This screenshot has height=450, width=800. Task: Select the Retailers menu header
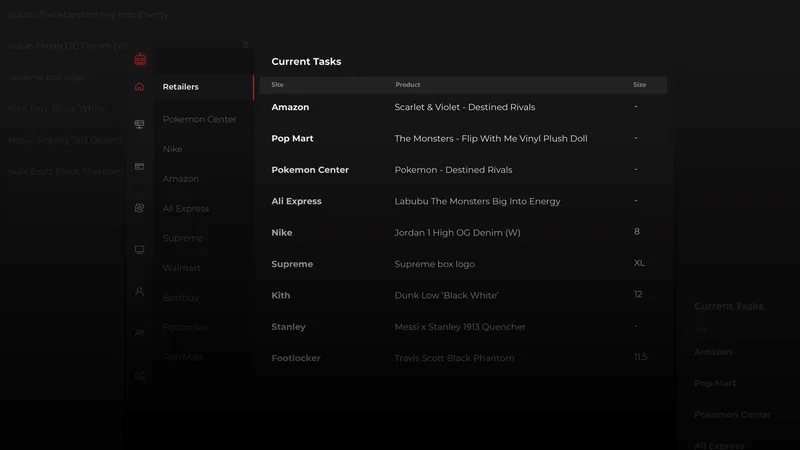181,87
